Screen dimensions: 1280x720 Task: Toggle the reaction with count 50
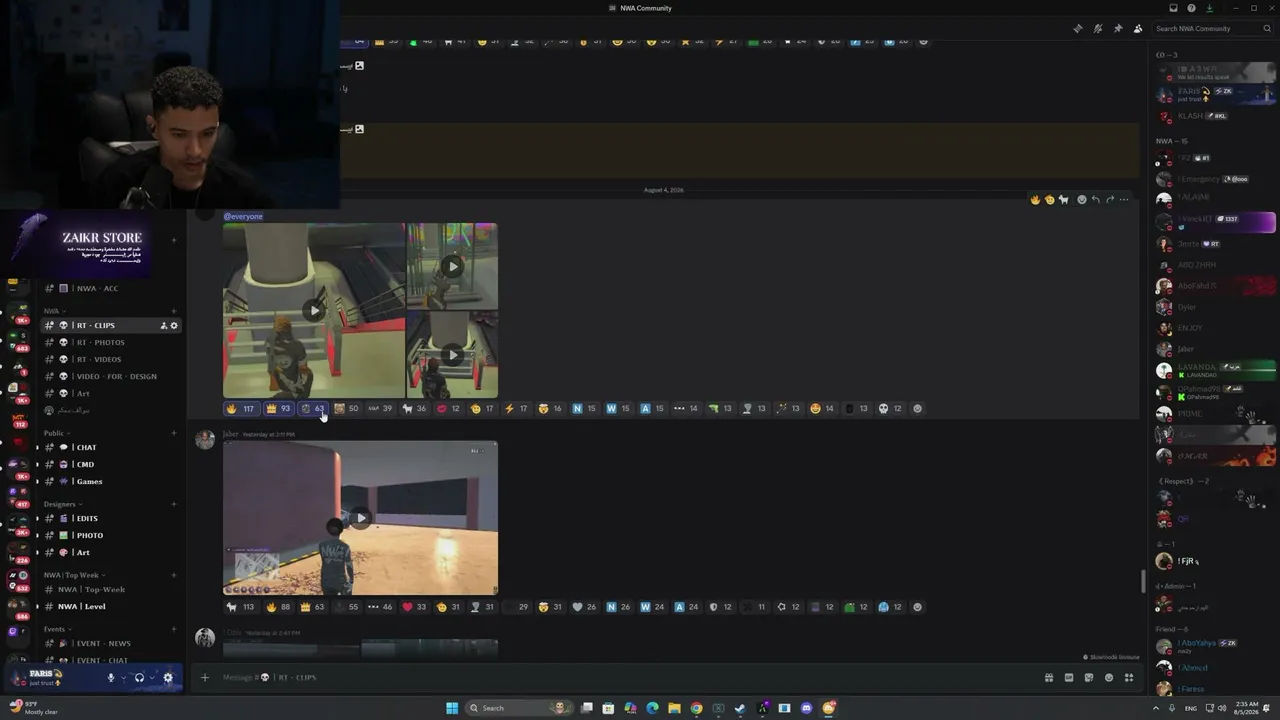tap(346, 408)
